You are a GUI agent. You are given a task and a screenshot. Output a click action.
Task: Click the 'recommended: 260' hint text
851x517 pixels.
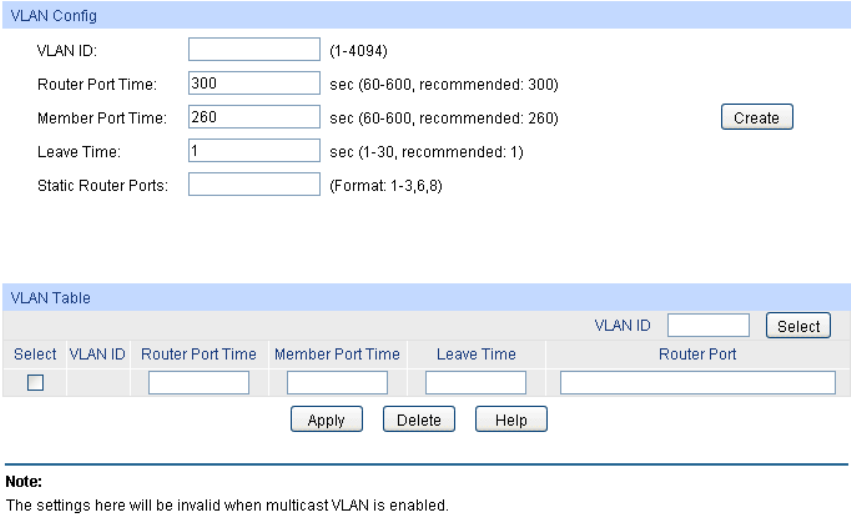pyautogui.click(x=486, y=118)
